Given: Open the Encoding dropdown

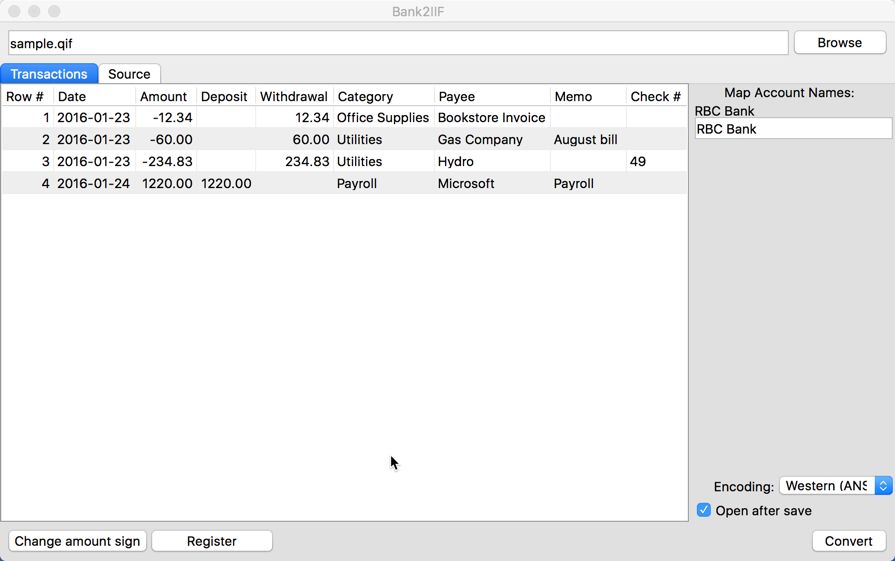Looking at the screenshot, I should point(835,486).
